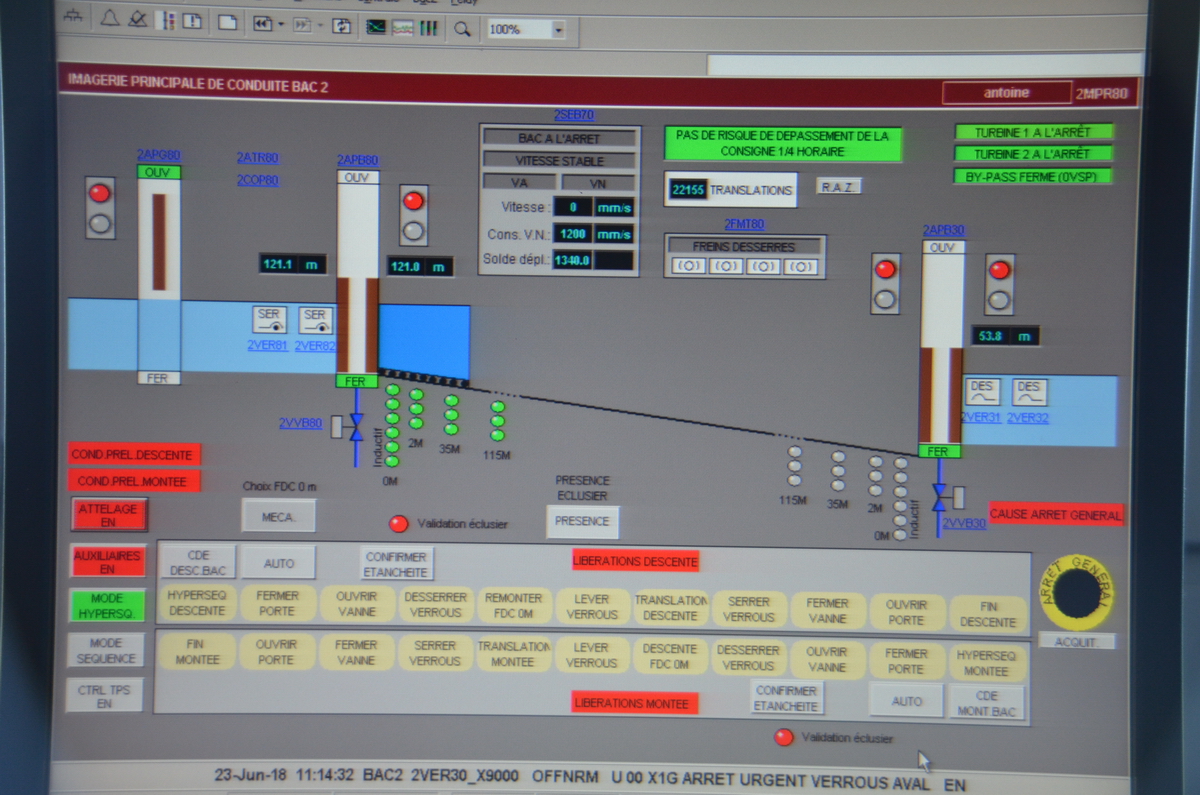Click the magnifying glass search icon
The width and height of the screenshot is (1200, 795).
462,28
